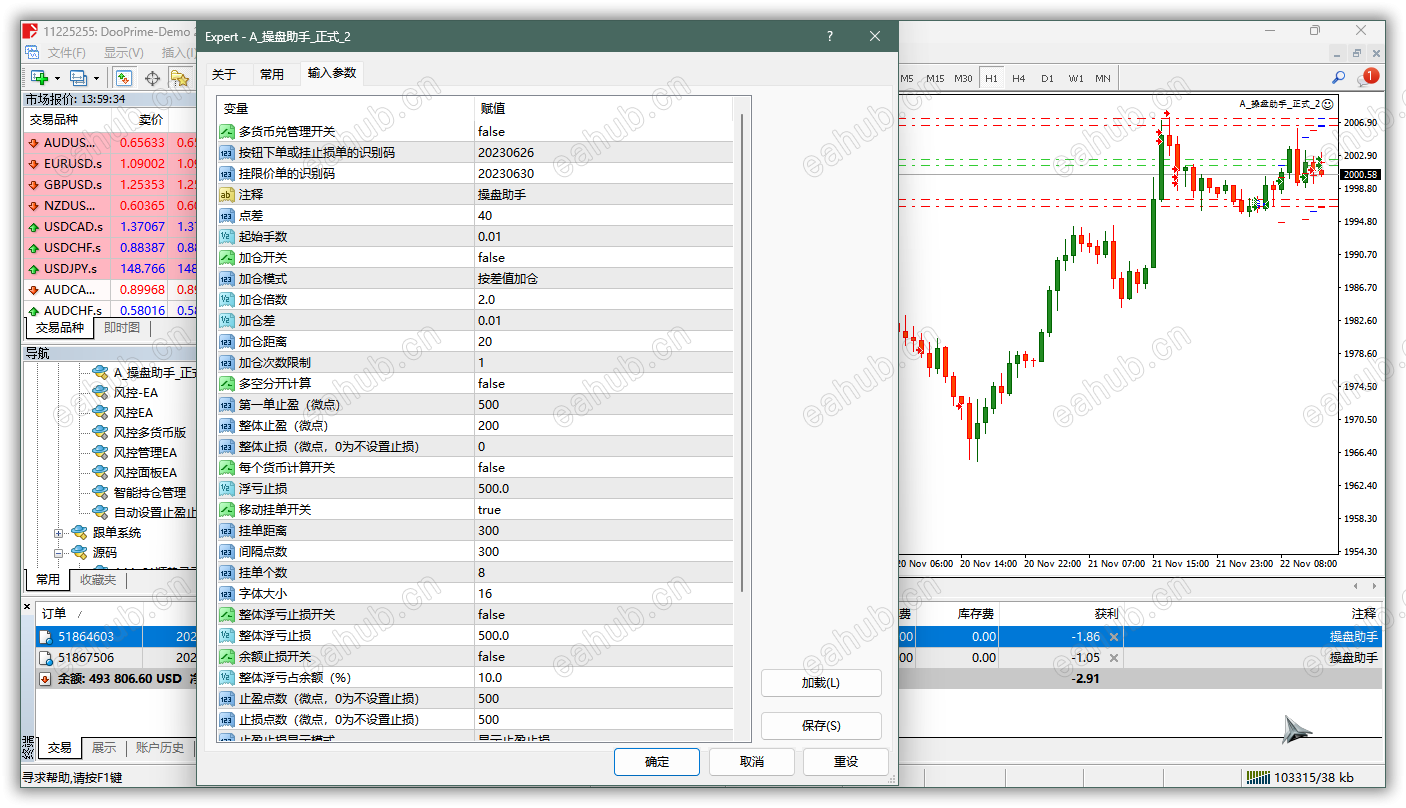This screenshot has width=1406, height=808.
Task: Toggle the 整体浮亏止损开关 value false
Action: 603,614
